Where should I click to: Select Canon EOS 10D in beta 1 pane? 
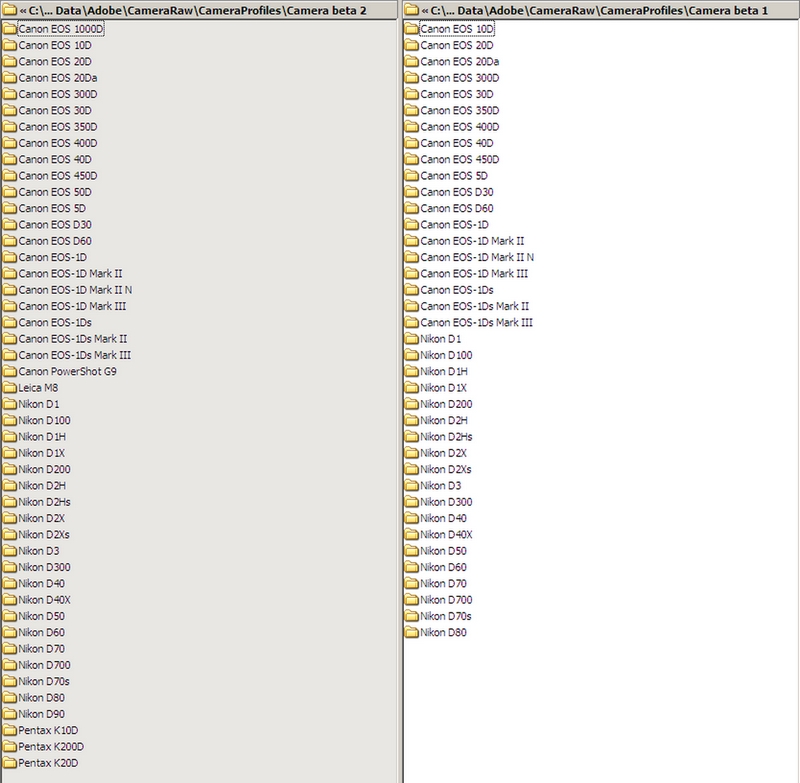point(457,29)
